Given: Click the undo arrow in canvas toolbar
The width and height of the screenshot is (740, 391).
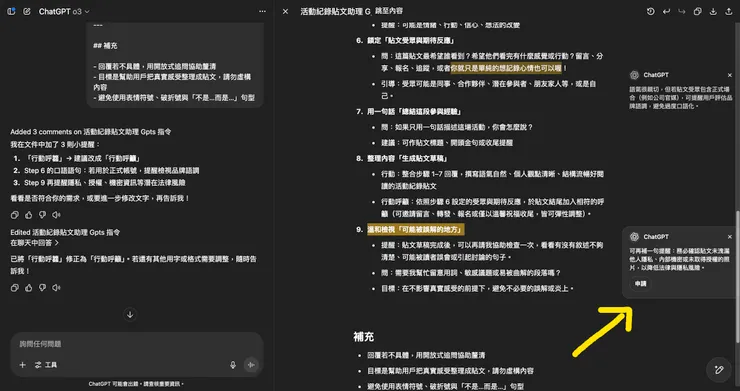Looking at the screenshot, I should (x=666, y=11).
